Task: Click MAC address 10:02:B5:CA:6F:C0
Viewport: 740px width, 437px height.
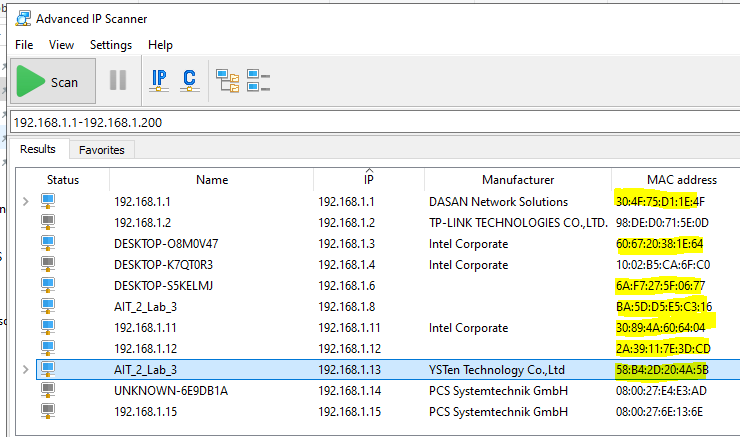Action: point(663,265)
